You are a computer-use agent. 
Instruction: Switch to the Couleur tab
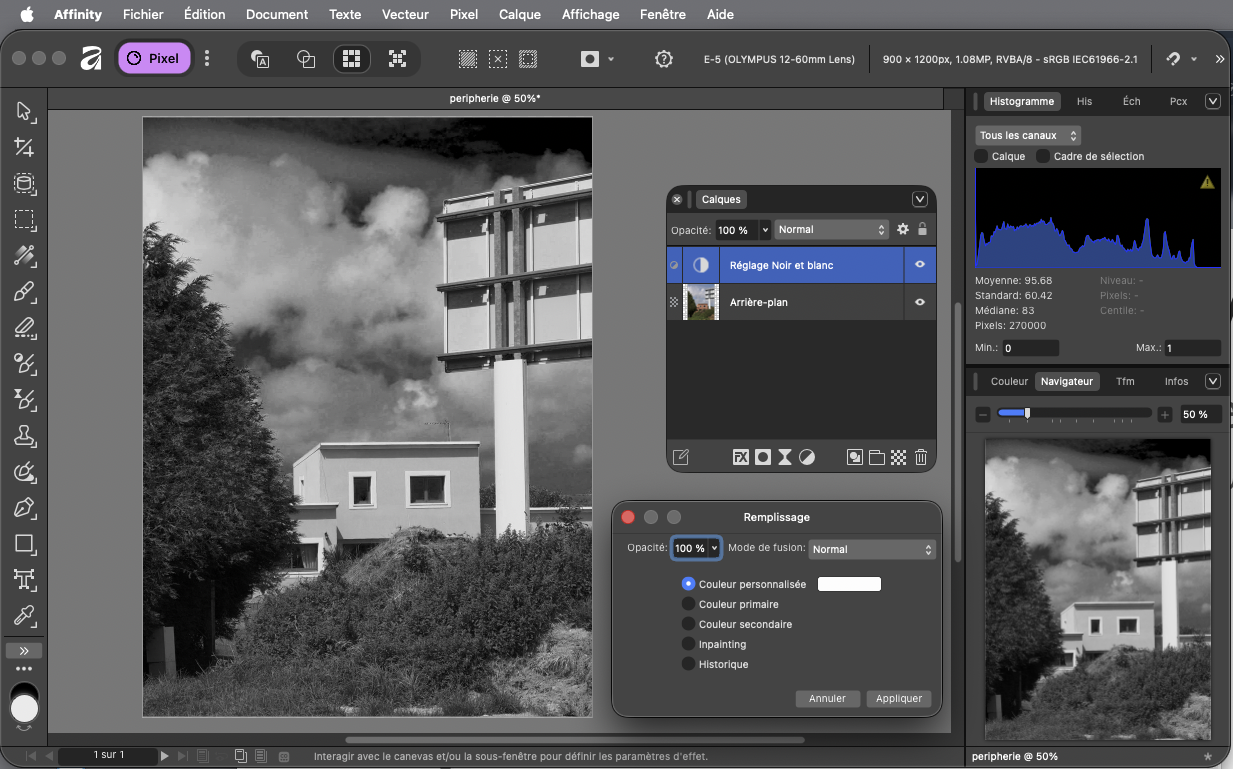click(1009, 381)
